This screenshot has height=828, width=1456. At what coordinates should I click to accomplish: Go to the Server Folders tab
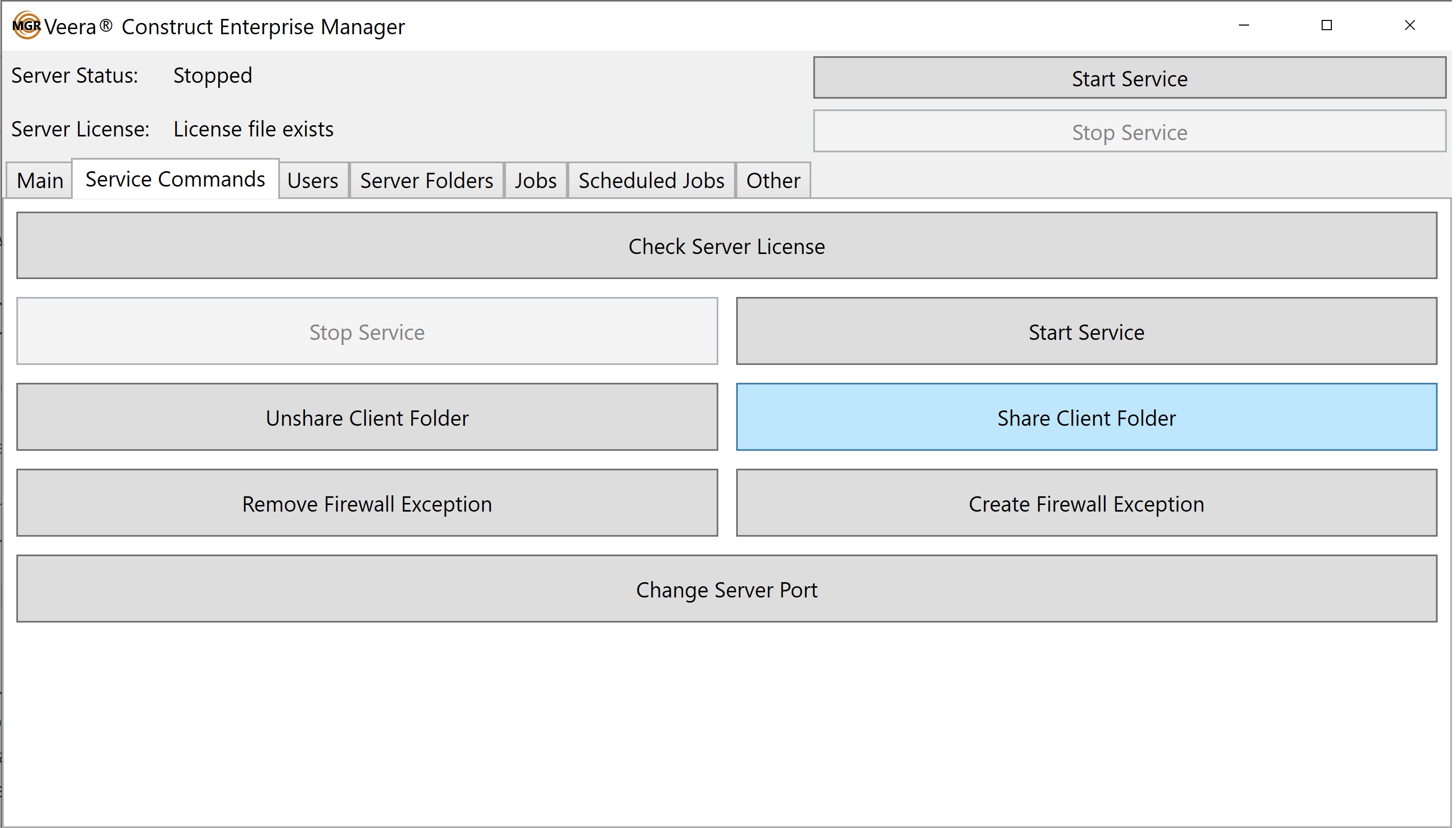[428, 181]
